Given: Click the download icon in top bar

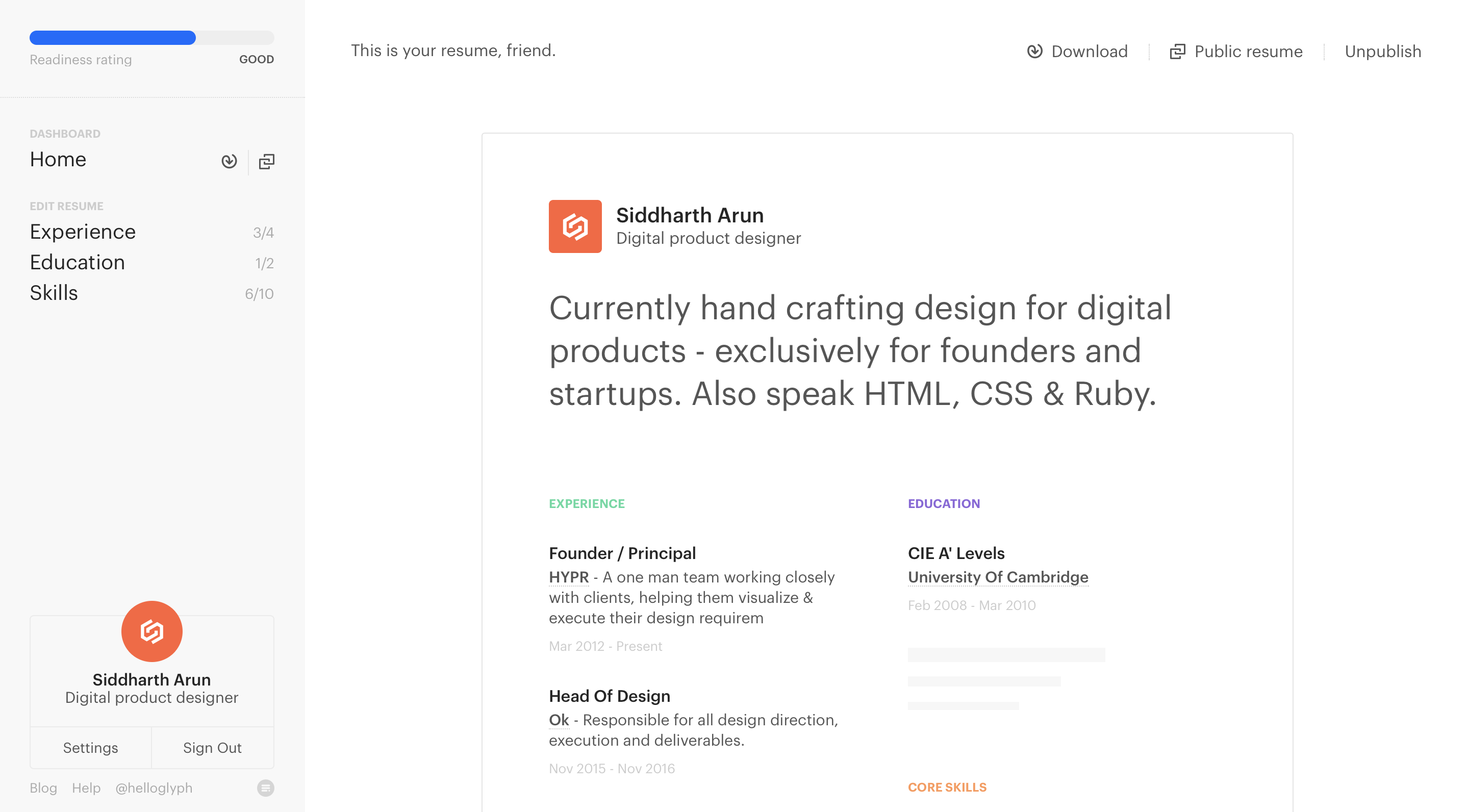Looking at the screenshot, I should pos(1035,51).
